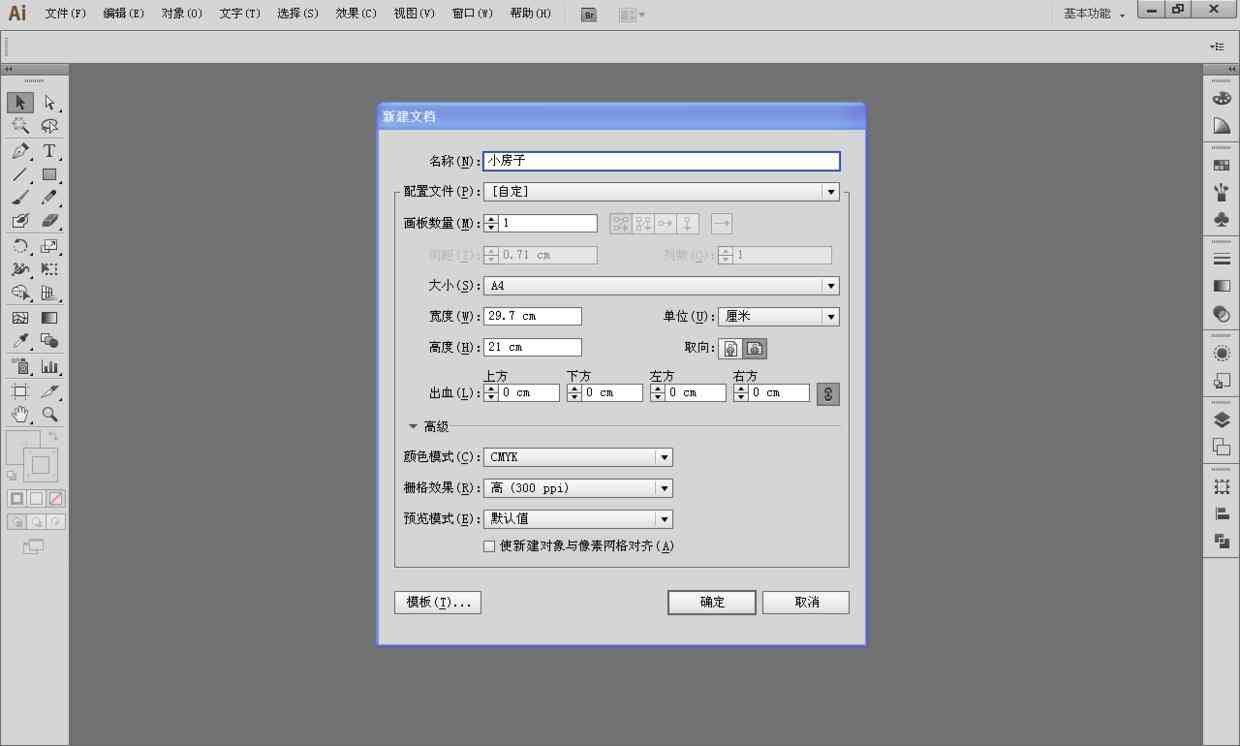
Task: Select the Column Graph tool
Action: point(50,367)
